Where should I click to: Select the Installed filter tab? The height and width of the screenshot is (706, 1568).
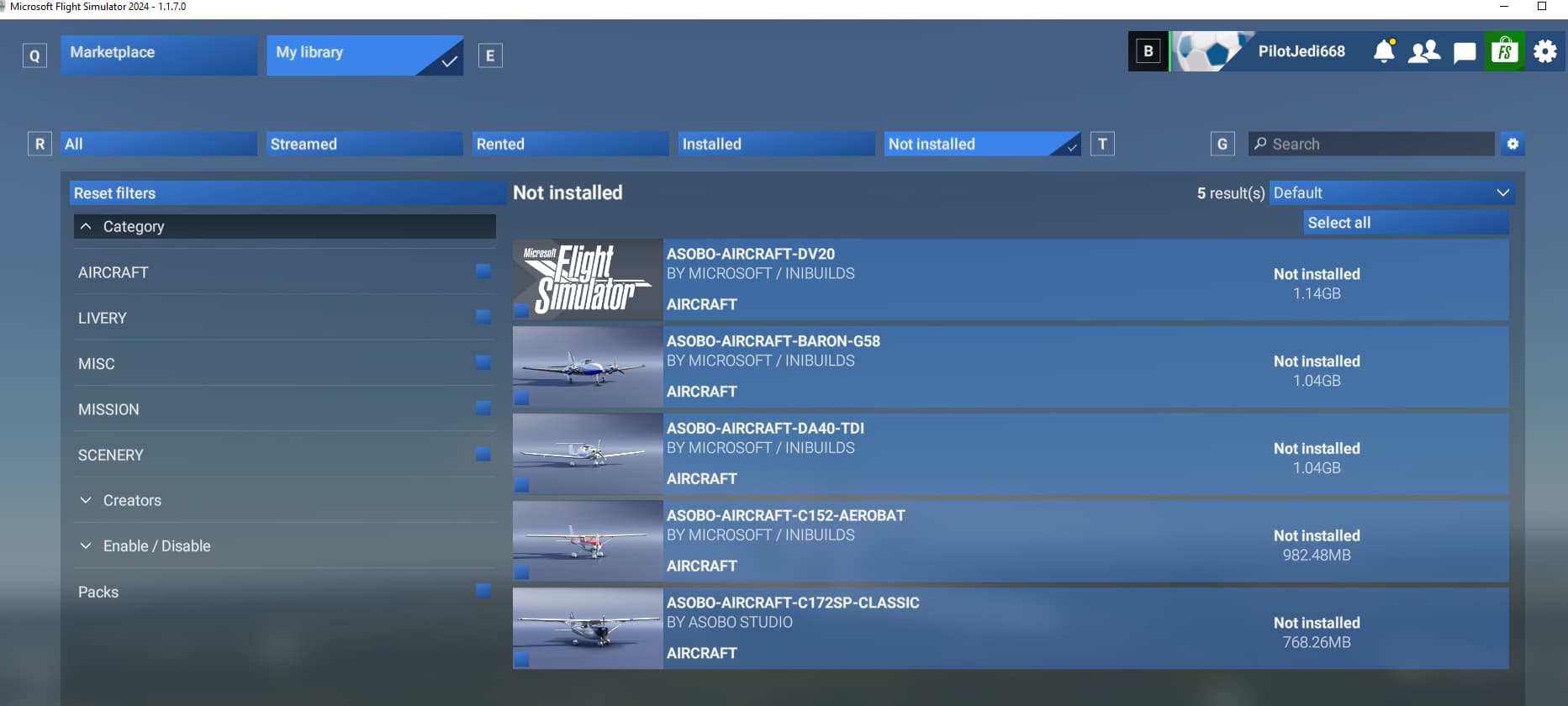click(777, 144)
